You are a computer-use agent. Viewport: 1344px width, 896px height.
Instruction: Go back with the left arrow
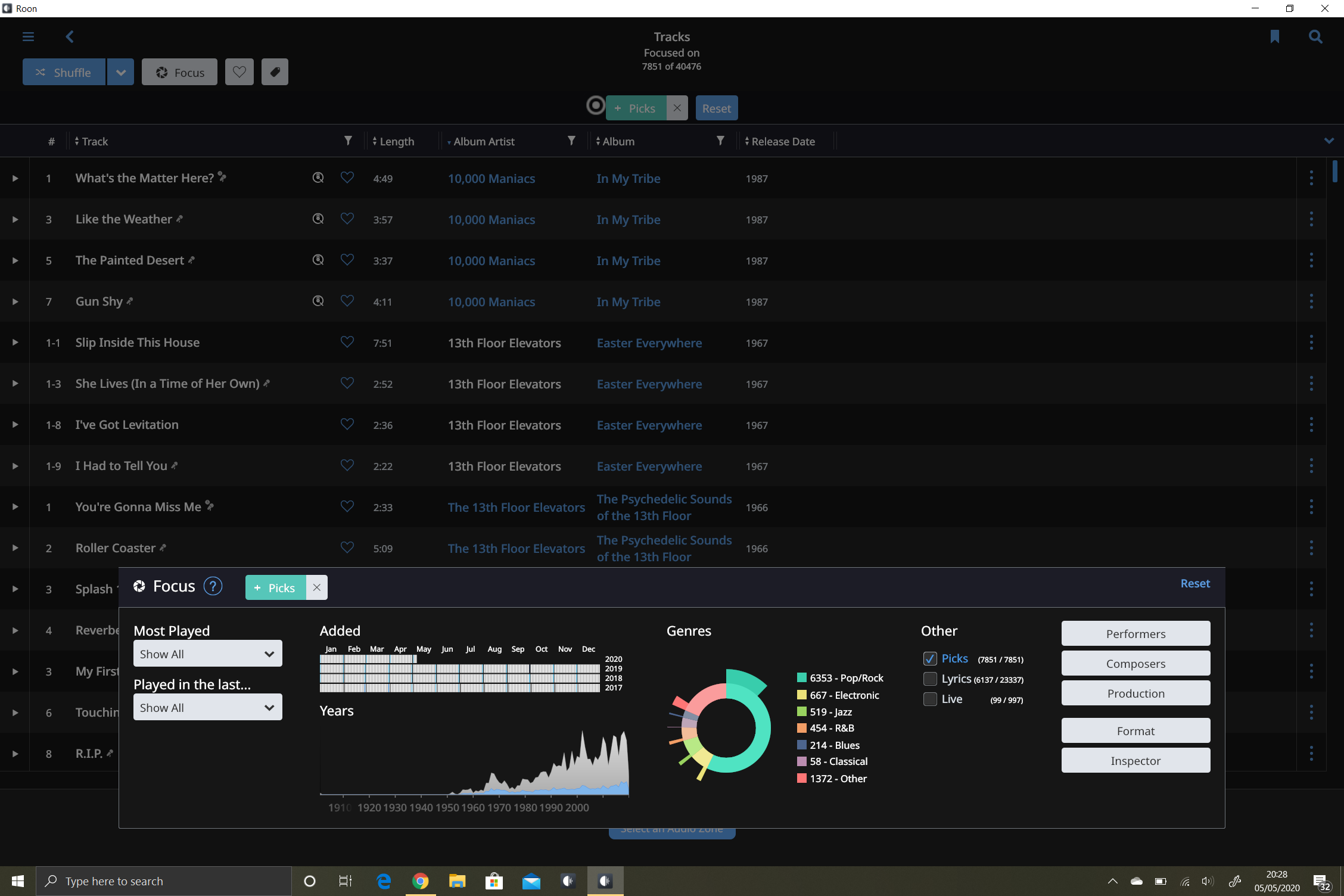click(x=70, y=37)
